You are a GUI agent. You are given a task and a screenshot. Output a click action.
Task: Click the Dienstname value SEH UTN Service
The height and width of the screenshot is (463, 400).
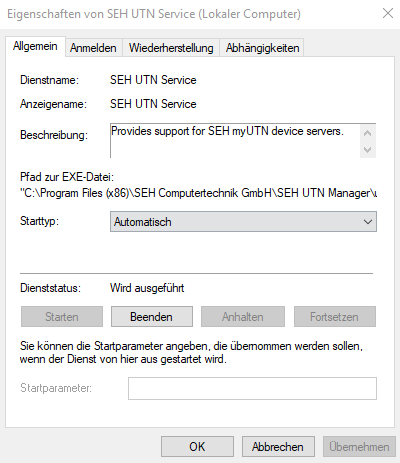tap(153, 80)
